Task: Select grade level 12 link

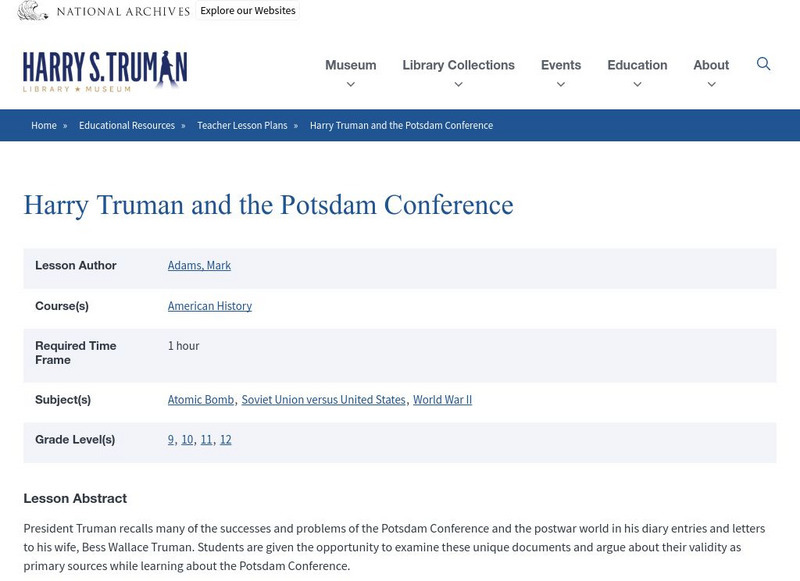Action: pos(225,440)
